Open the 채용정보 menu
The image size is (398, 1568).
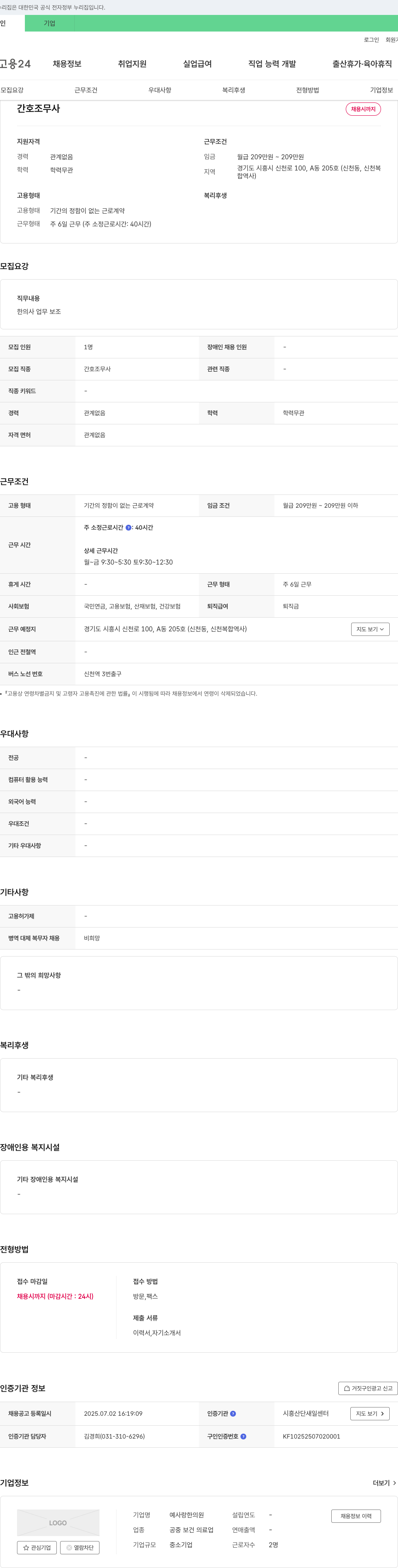tap(67, 64)
